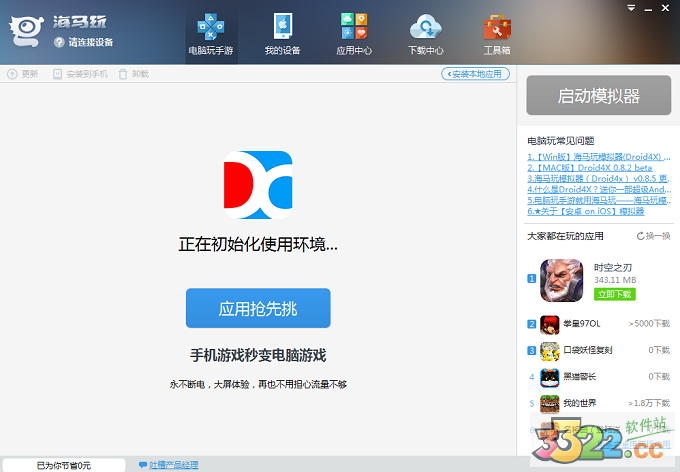This screenshot has height=472, width=680.
Task: Click the 拳皇97OL app icon
Action: click(x=549, y=324)
